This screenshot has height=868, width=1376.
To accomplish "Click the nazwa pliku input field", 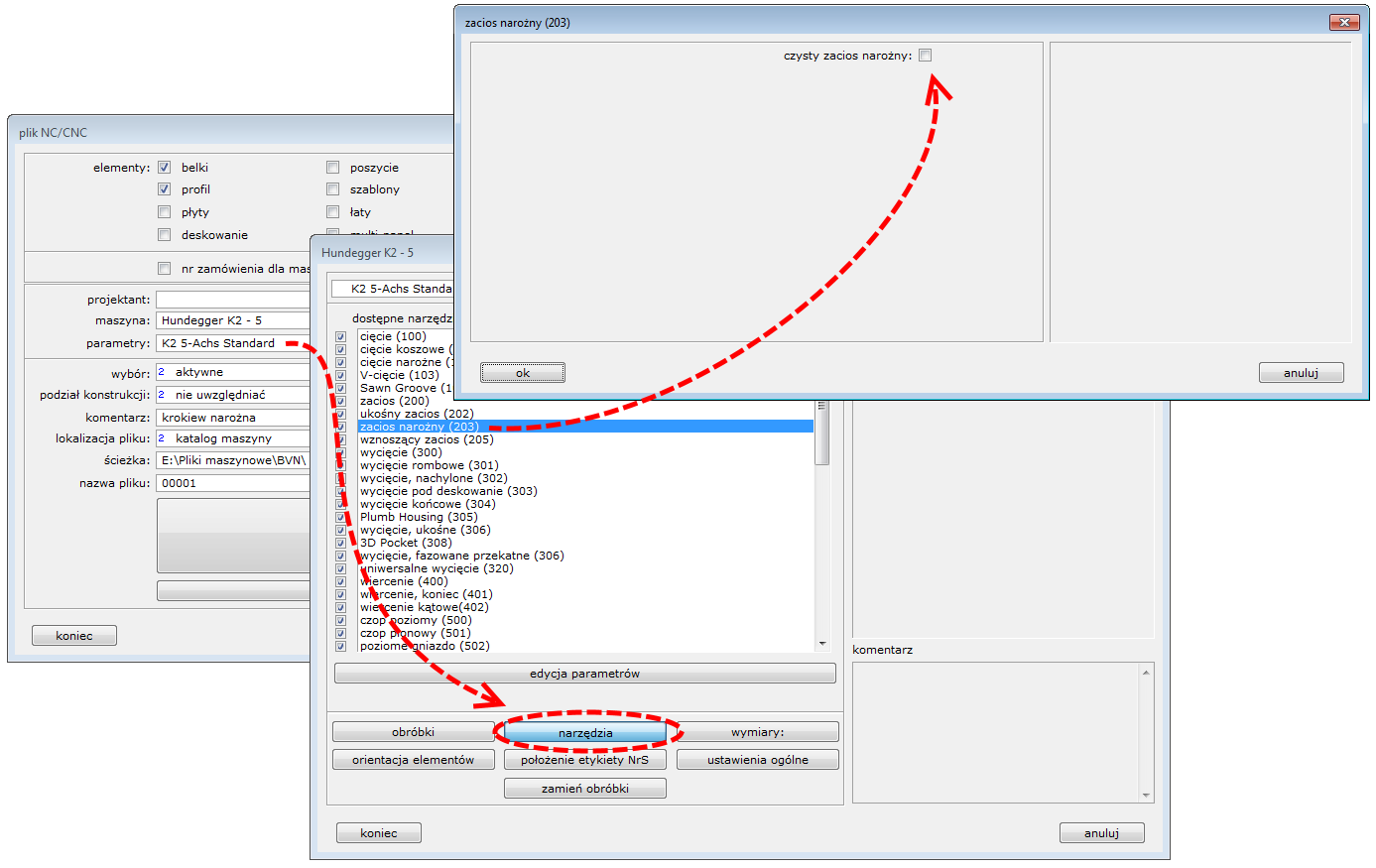I will pyautogui.click(x=233, y=483).
